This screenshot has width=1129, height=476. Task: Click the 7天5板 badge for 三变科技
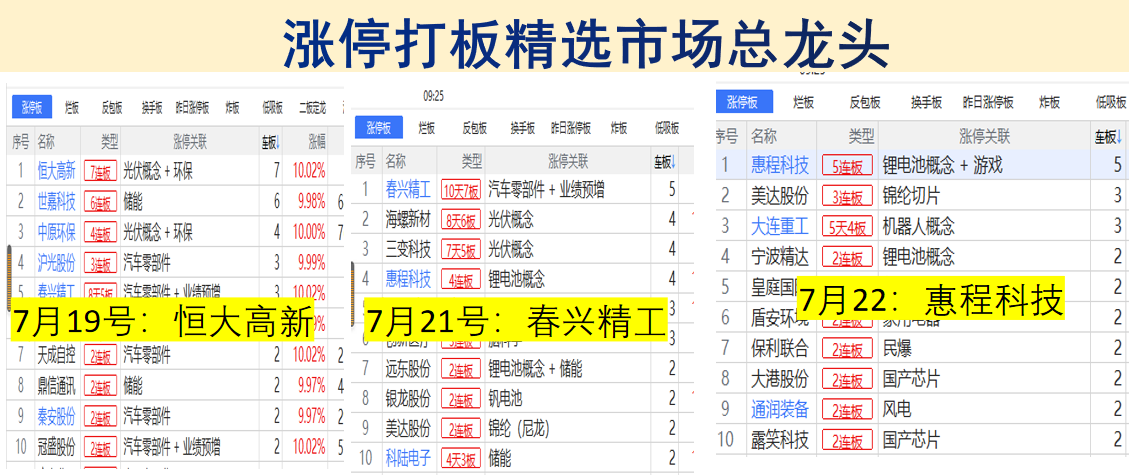(461, 250)
